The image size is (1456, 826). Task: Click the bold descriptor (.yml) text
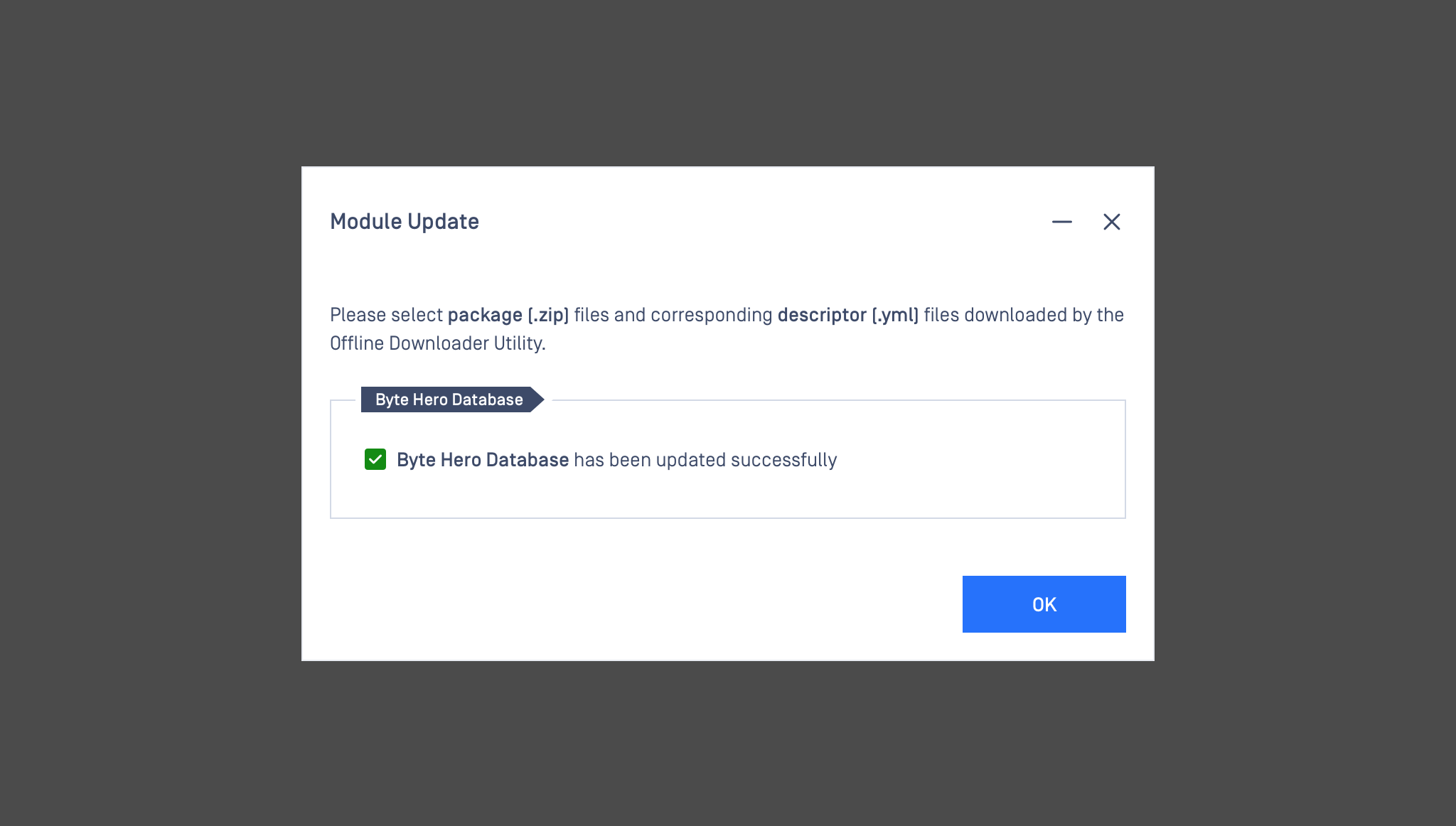(847, 315)
